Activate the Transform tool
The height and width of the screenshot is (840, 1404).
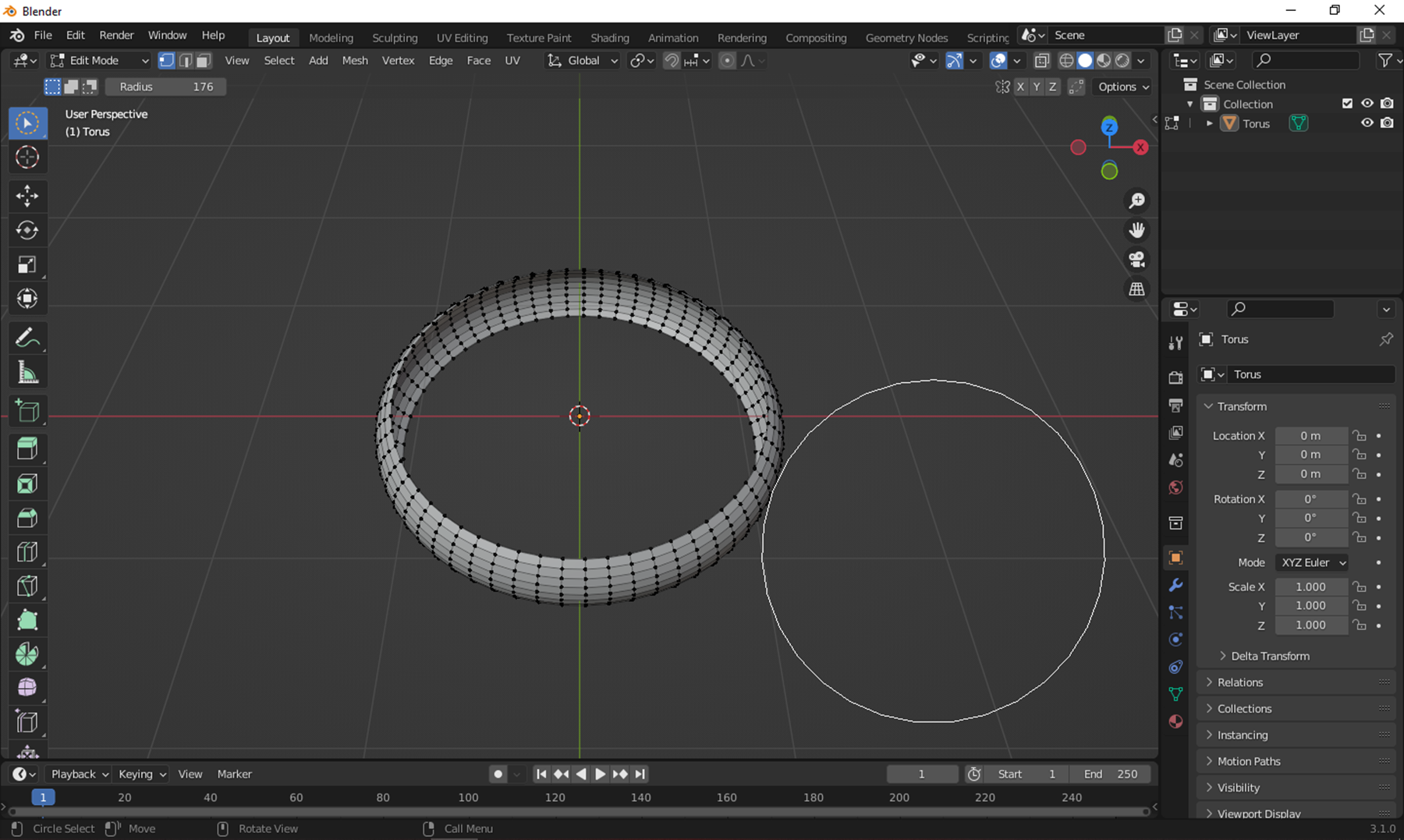click(27, 299)
